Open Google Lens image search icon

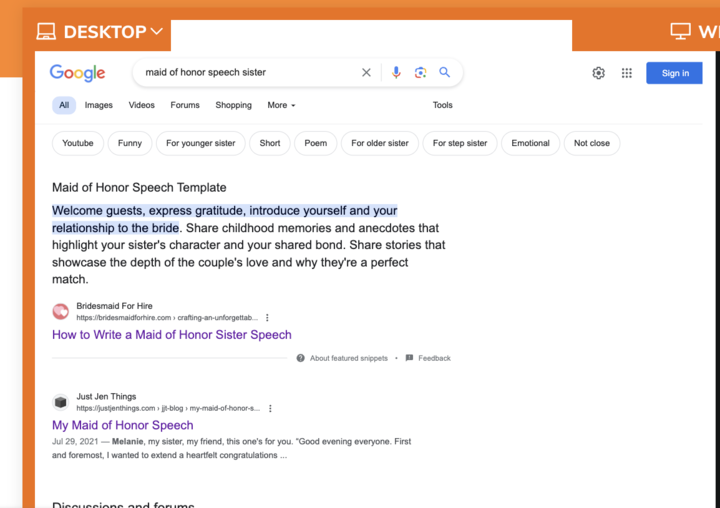(420, 73)
